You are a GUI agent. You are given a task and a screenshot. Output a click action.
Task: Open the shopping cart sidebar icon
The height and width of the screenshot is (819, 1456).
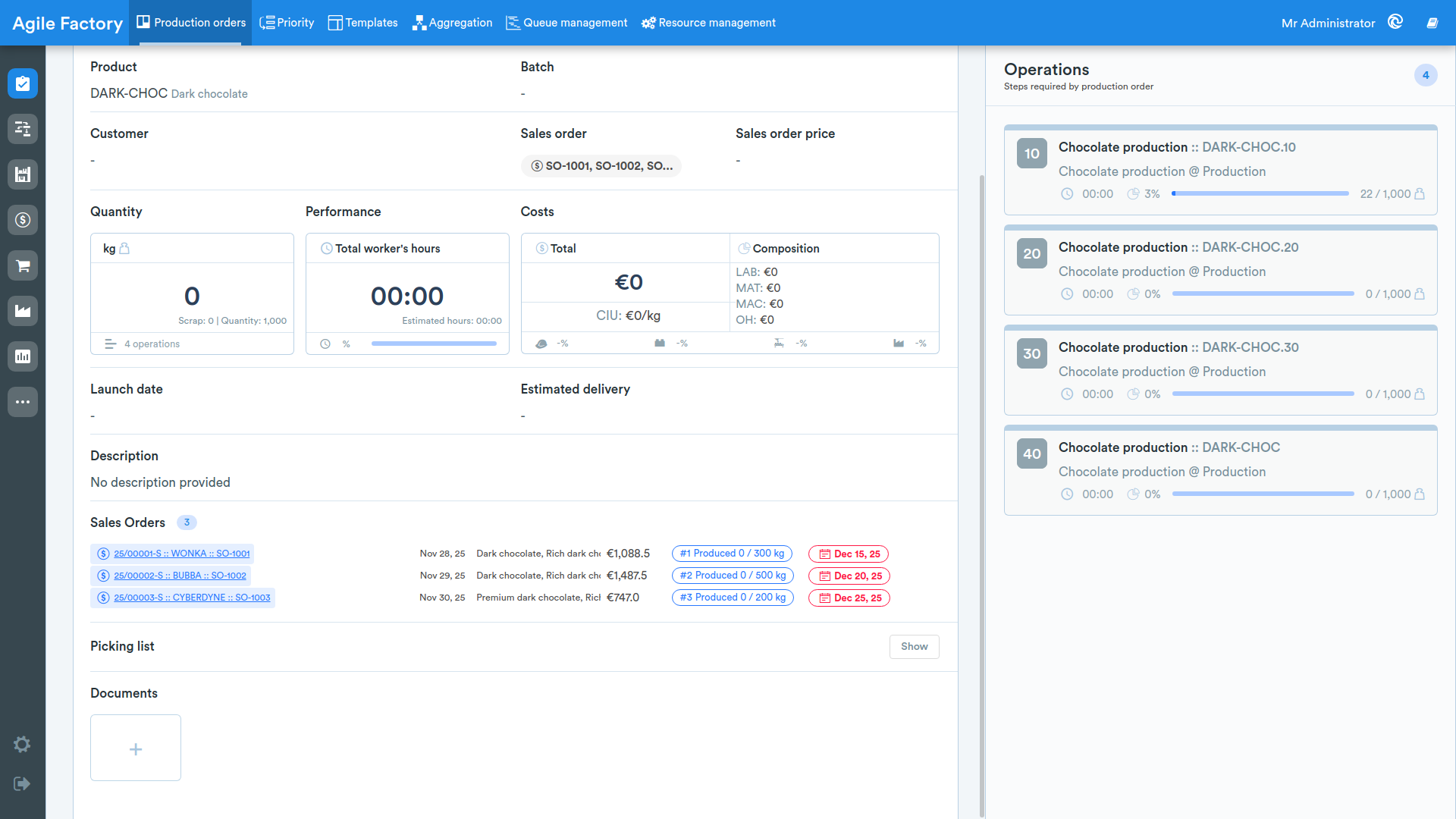pos(23,265)
